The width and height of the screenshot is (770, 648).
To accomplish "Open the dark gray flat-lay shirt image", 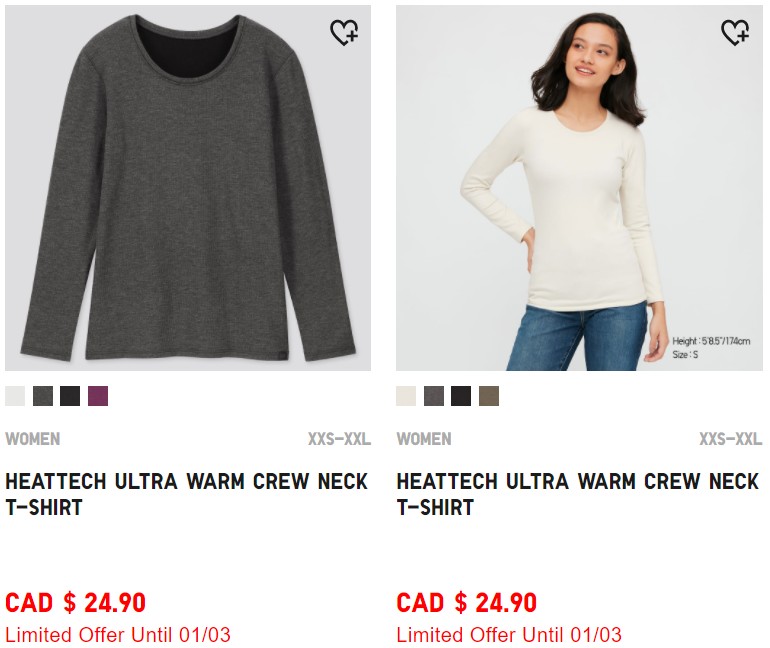I will point(188,188).
